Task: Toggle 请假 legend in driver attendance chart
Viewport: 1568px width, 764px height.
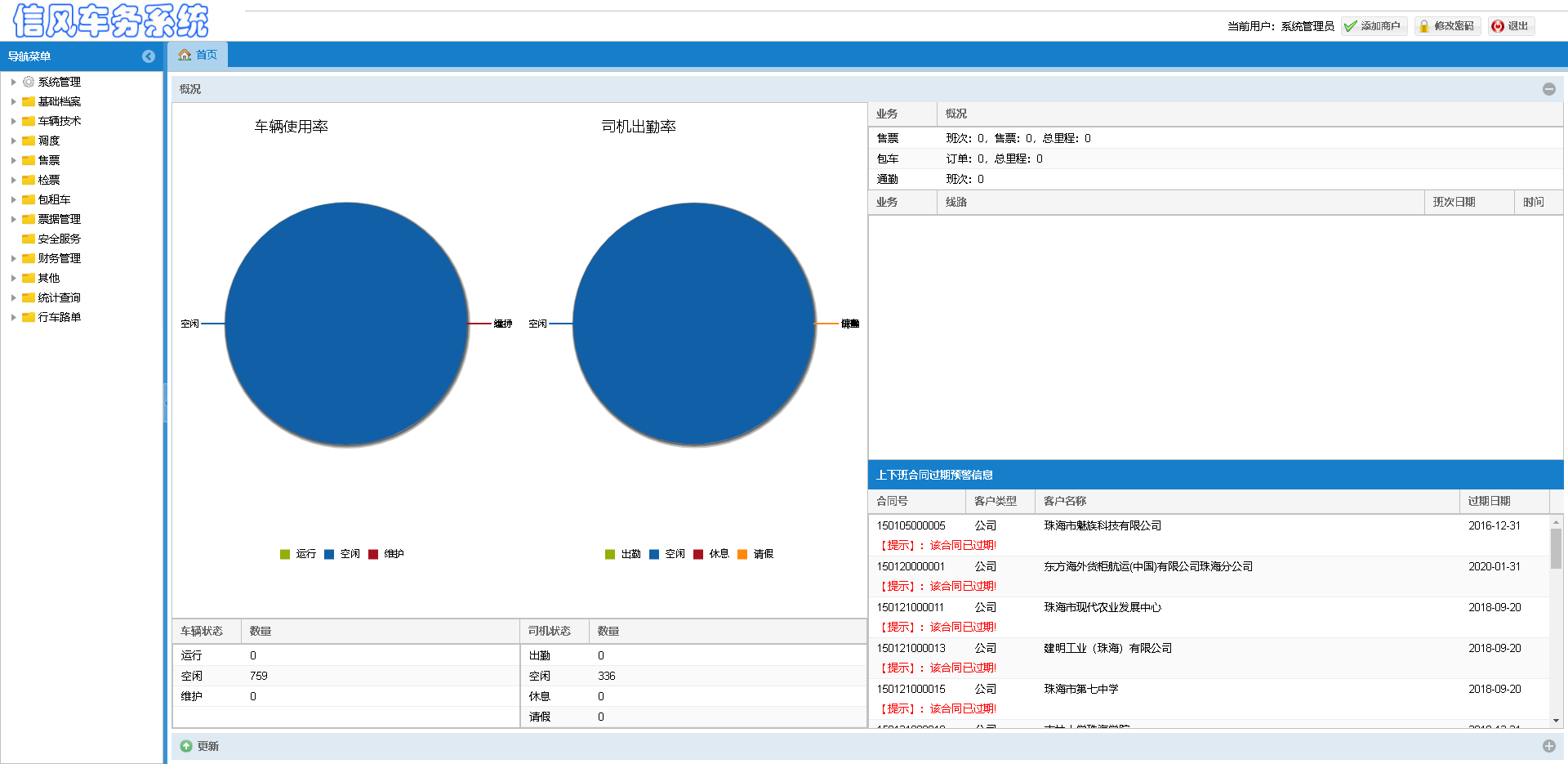Action: point(755,554)
